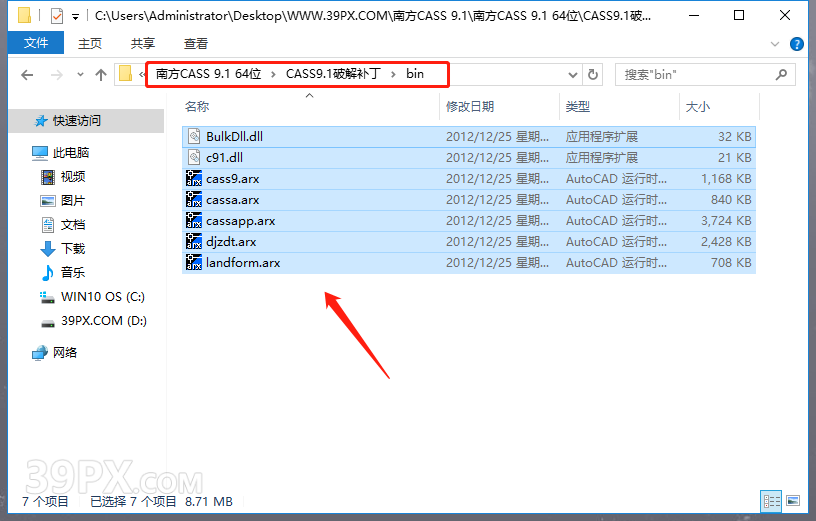Select 网络 in the navigation pane
The image size is (816, 521).
pos(65,352)
